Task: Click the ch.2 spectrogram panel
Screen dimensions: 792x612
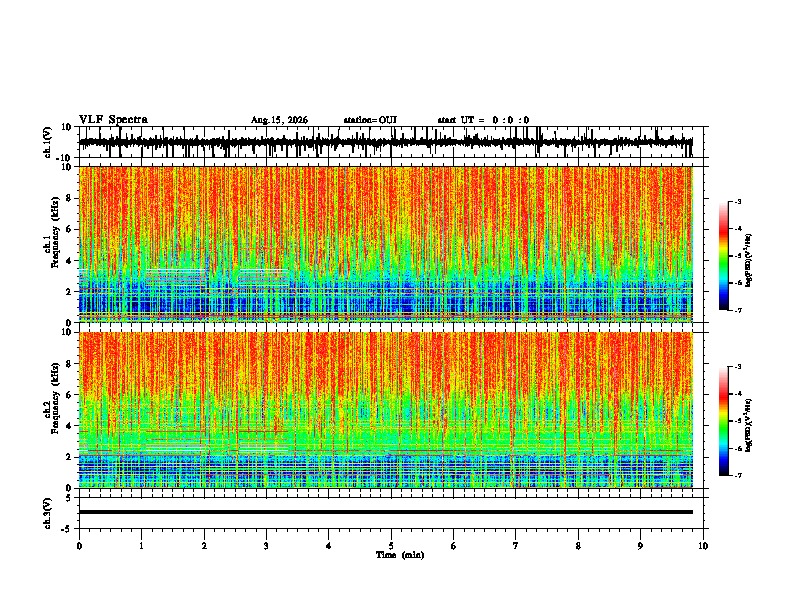Action: click(x=385, y=410)
